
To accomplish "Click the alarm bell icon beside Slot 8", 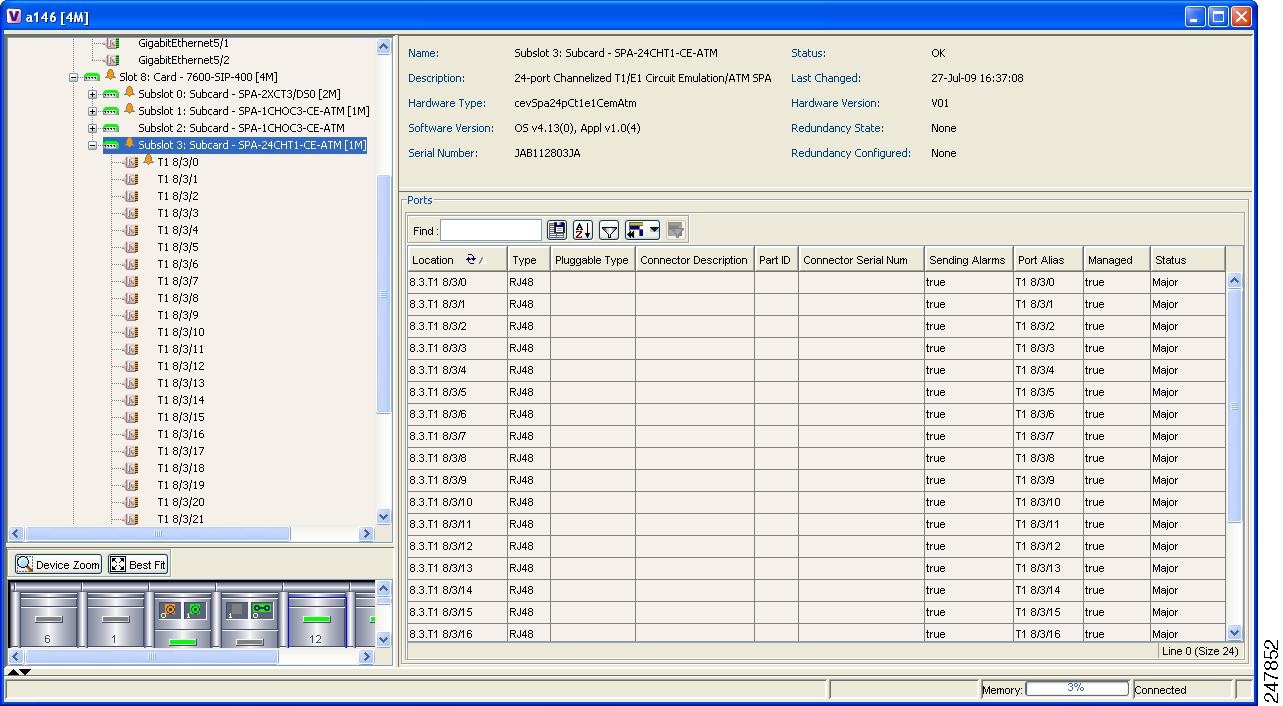I will (110, 76).
